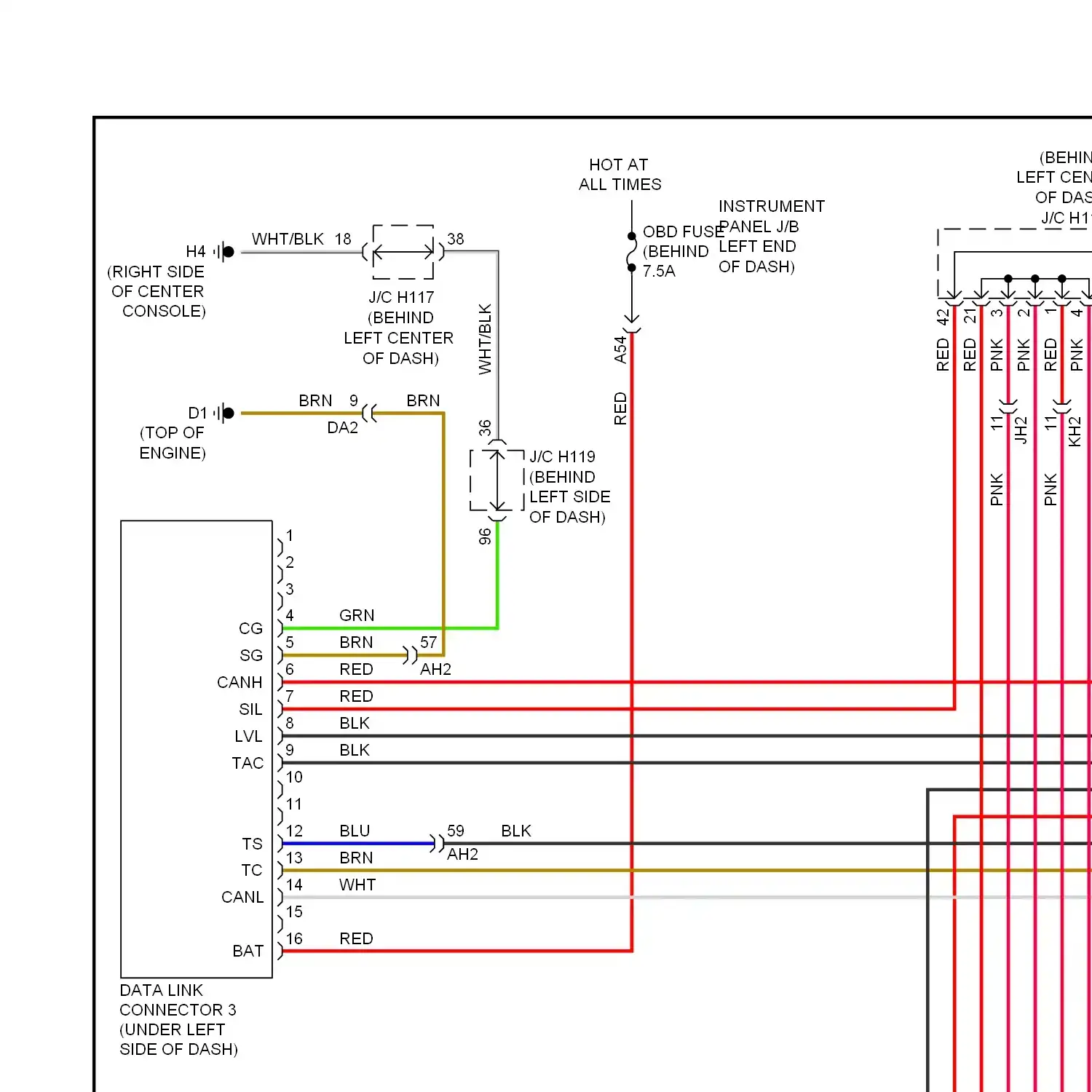Select the RED wire label on pin 6
The height and width of the screenshot is (1092, 1092).
tap(356, 669)
